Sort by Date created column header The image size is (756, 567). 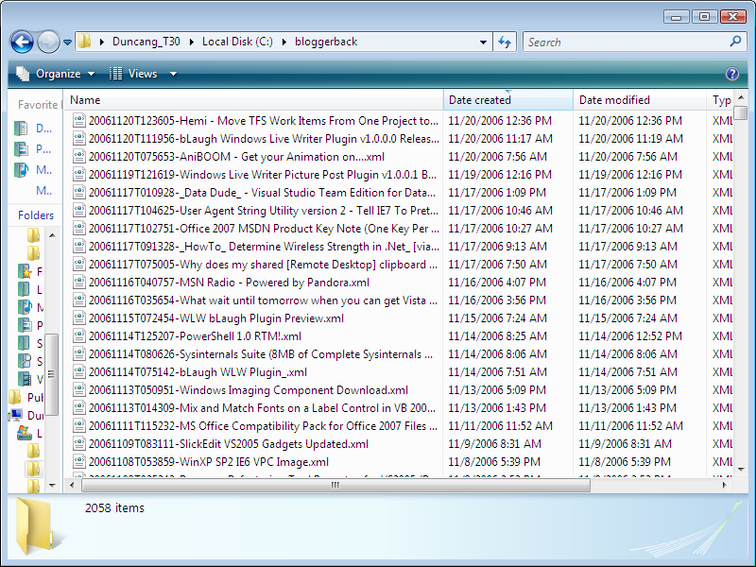pos(508,100)
